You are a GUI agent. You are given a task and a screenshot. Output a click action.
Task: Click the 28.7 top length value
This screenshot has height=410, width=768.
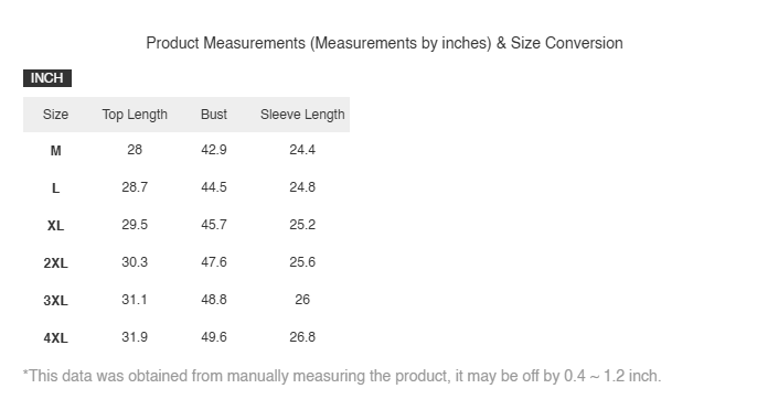tap(135, 188)
